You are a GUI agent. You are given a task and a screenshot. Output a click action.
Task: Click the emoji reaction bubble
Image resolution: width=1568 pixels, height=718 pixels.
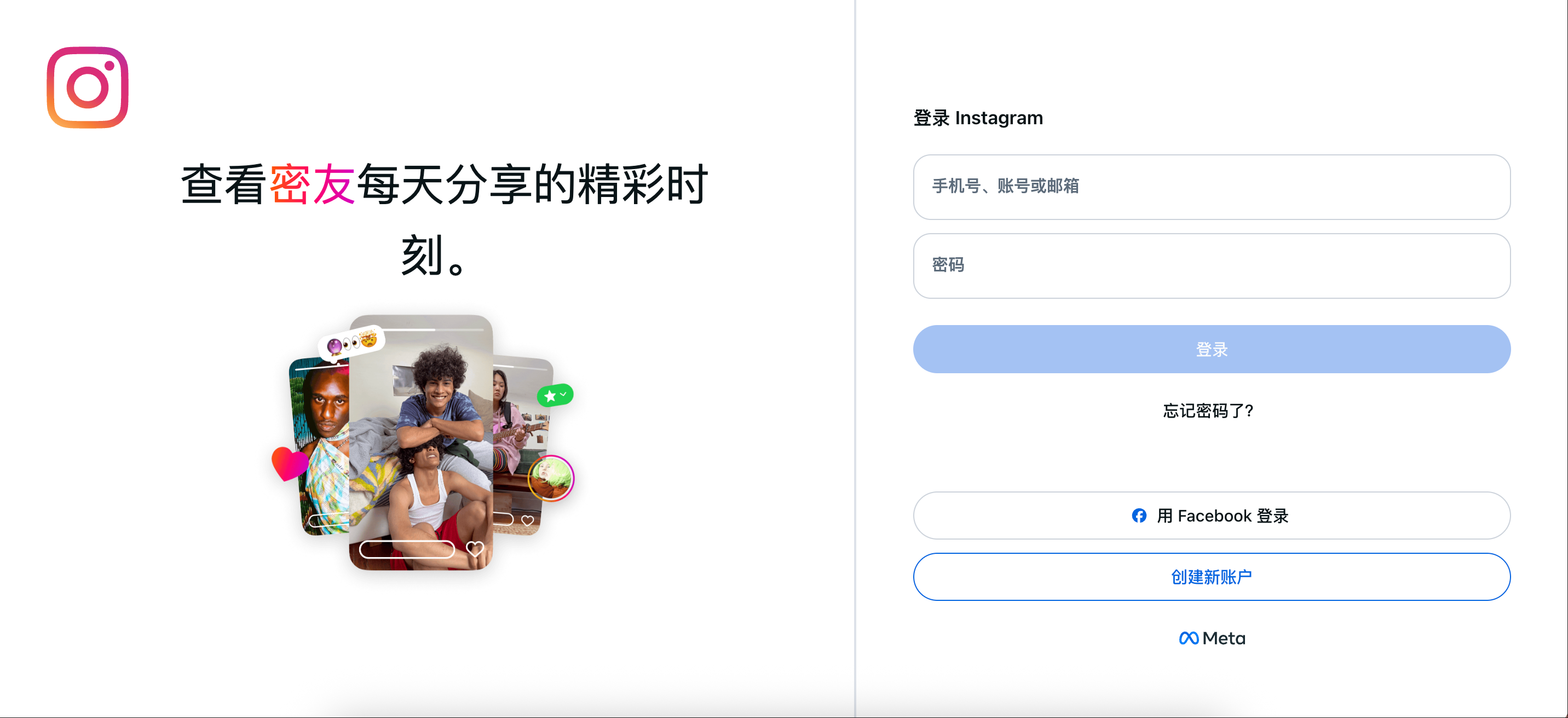[x=352, y=343]
